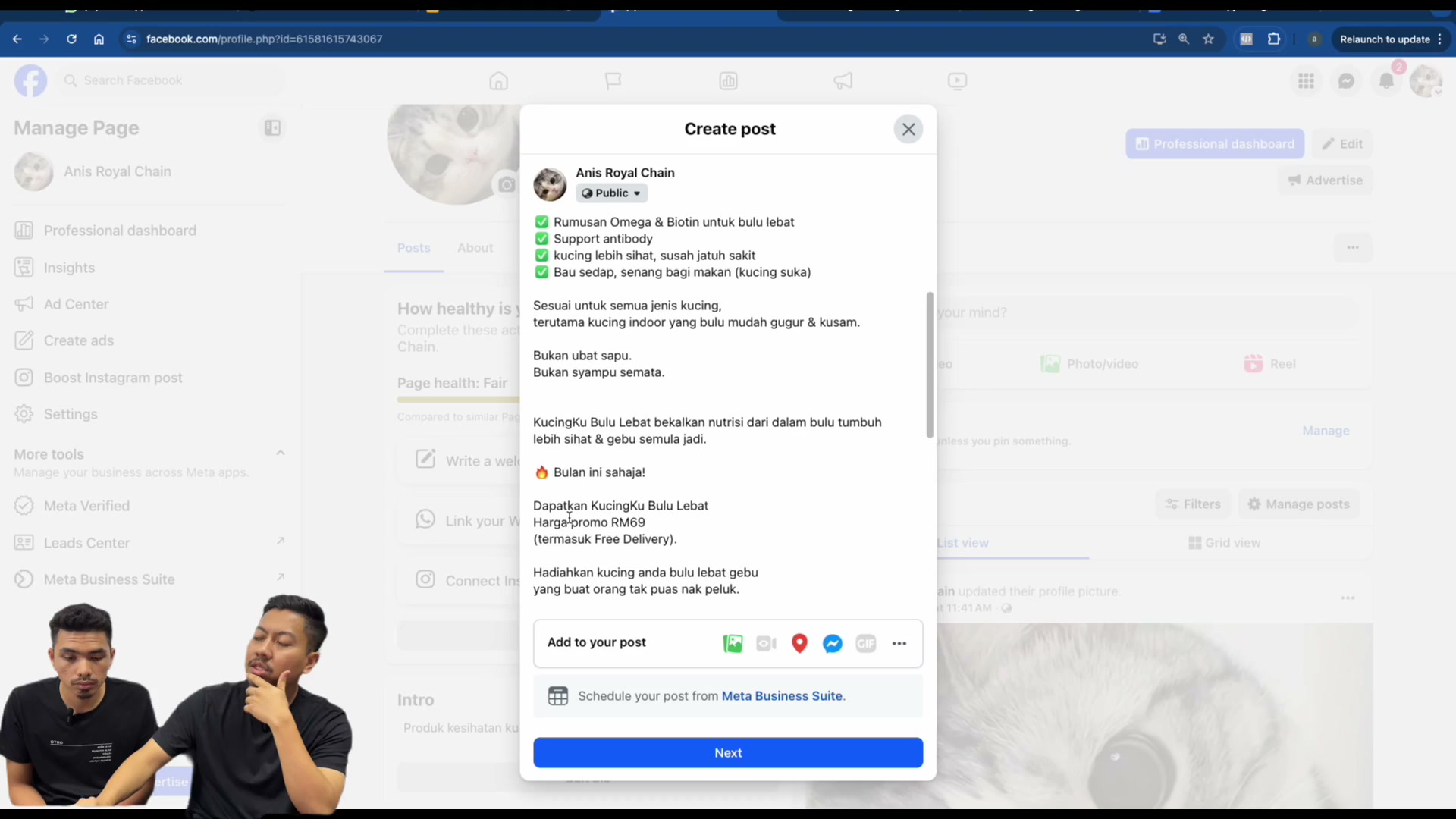Click the blue Next button
This screenshot has width=1456, height=819.
click(728, 753)
